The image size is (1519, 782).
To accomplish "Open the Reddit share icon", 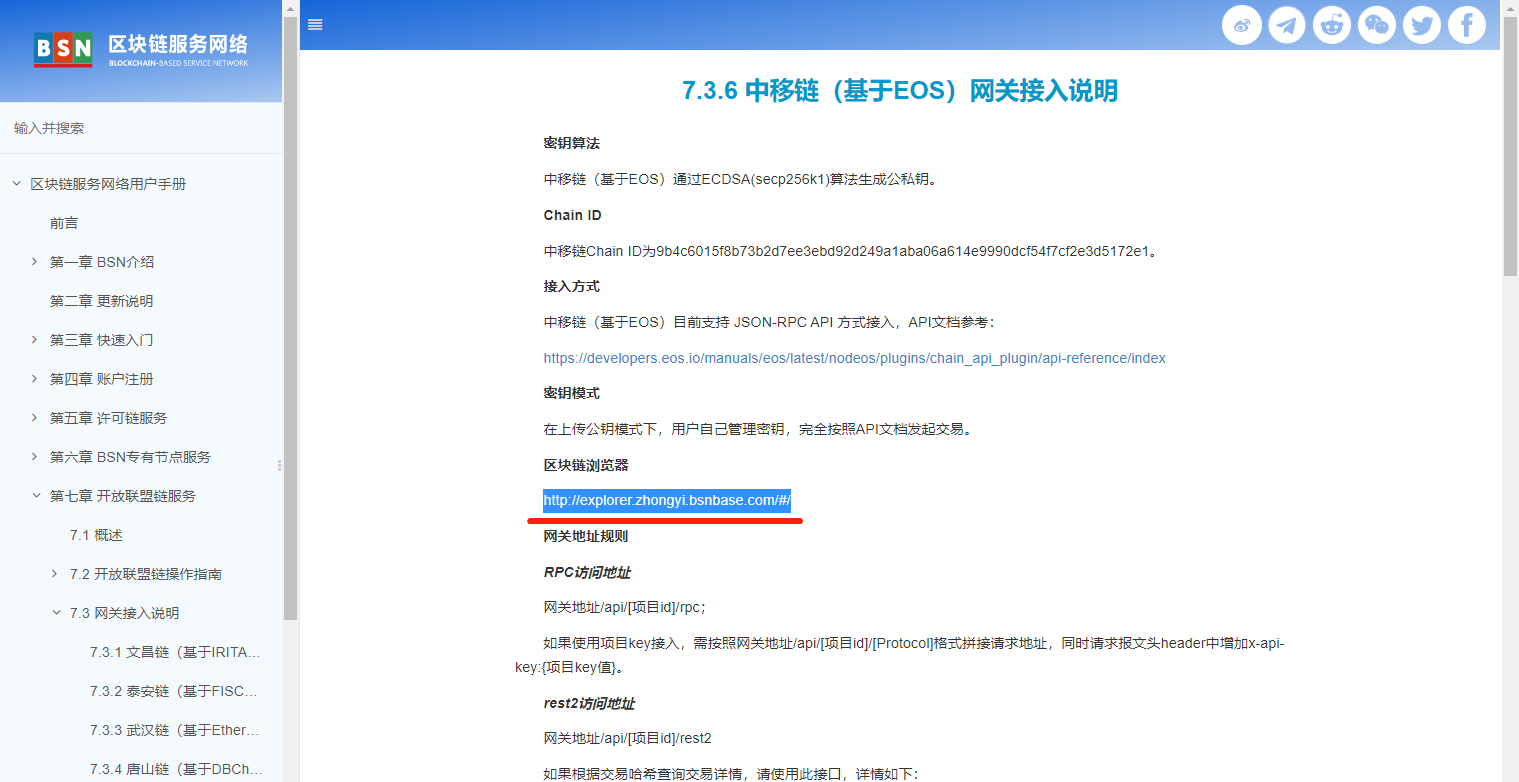I will [x=1332, y=25].
